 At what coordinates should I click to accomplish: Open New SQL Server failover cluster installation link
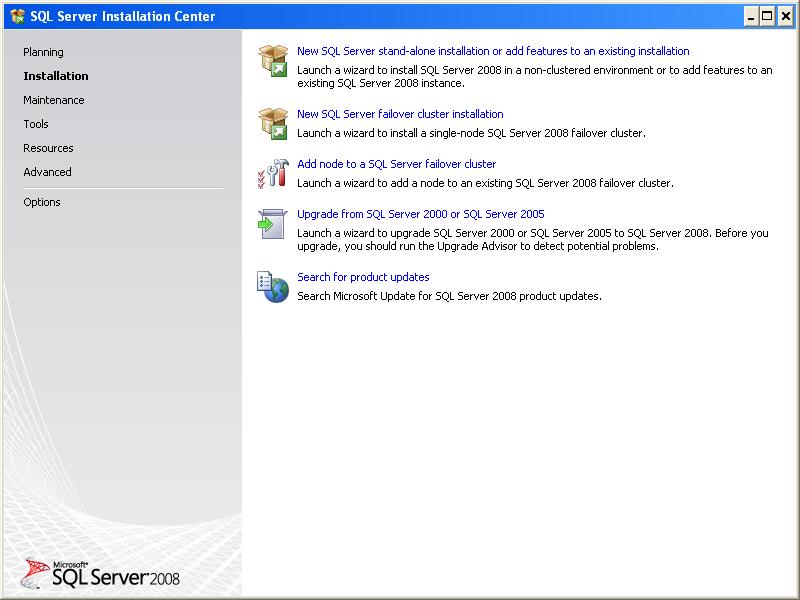coord(400,114)
